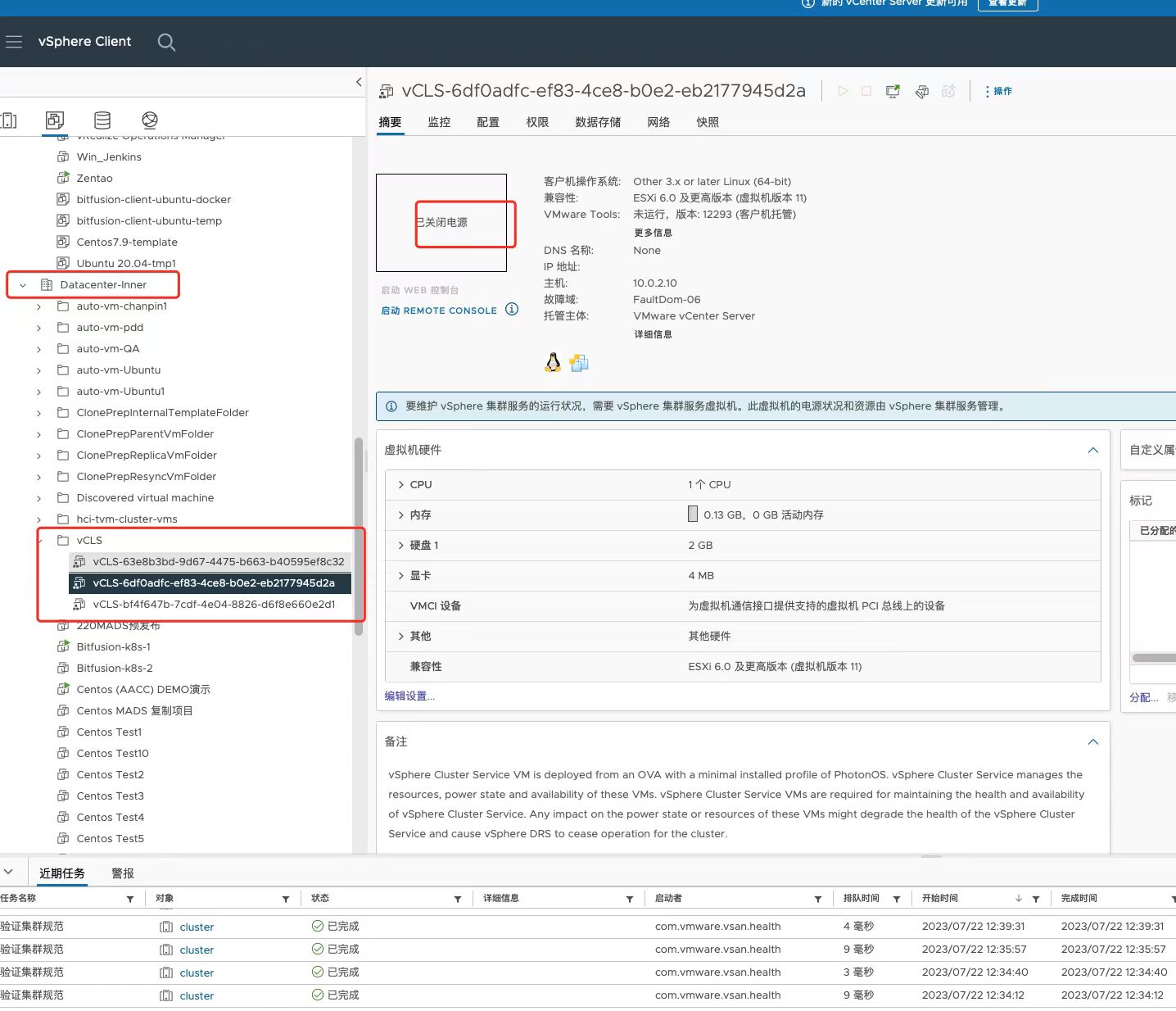1176x1011 pixels.
Task: Click Remote Console info icon
Action: pos(512,309)
